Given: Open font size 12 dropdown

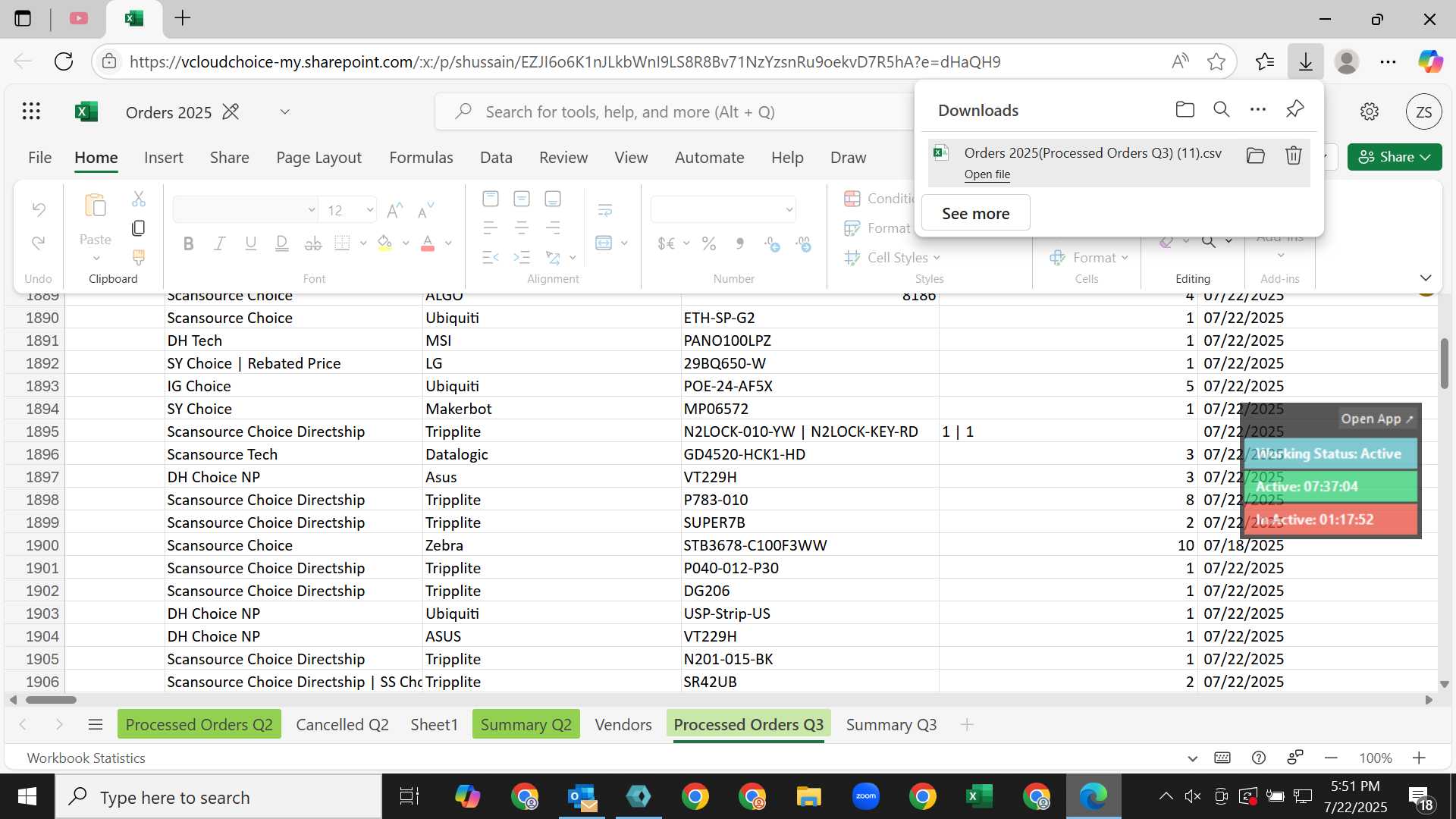Looking at the screenshot, I should coord(370,210).
